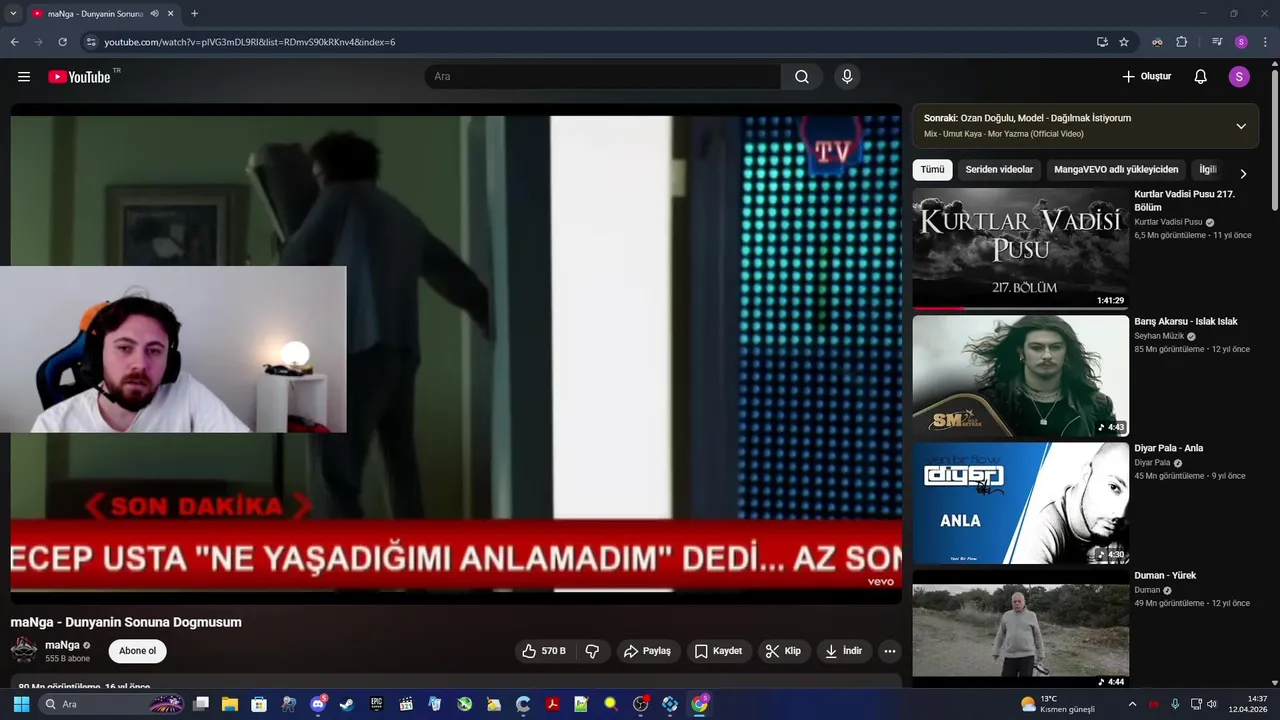Dislike the maNga video

point(592,651)
